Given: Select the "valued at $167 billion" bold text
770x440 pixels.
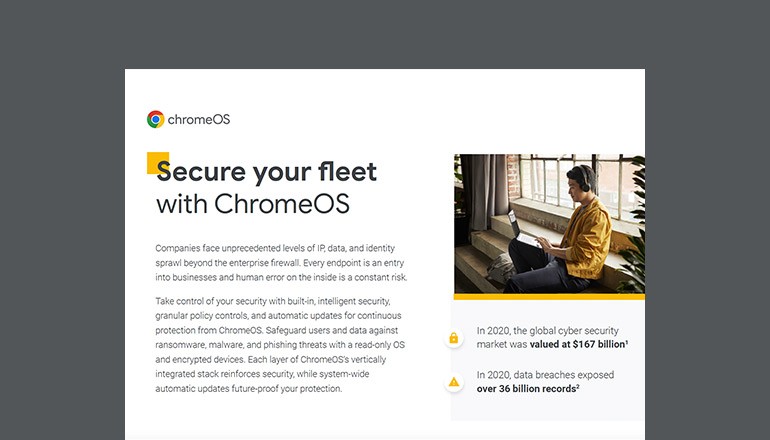Looking at the screenshot, I should point(571,343).
